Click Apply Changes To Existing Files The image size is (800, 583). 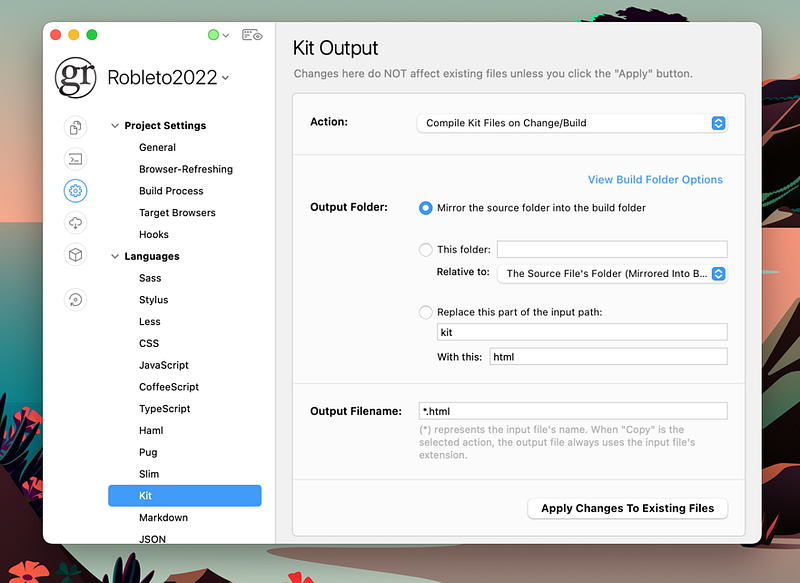[x=628, y=509]
